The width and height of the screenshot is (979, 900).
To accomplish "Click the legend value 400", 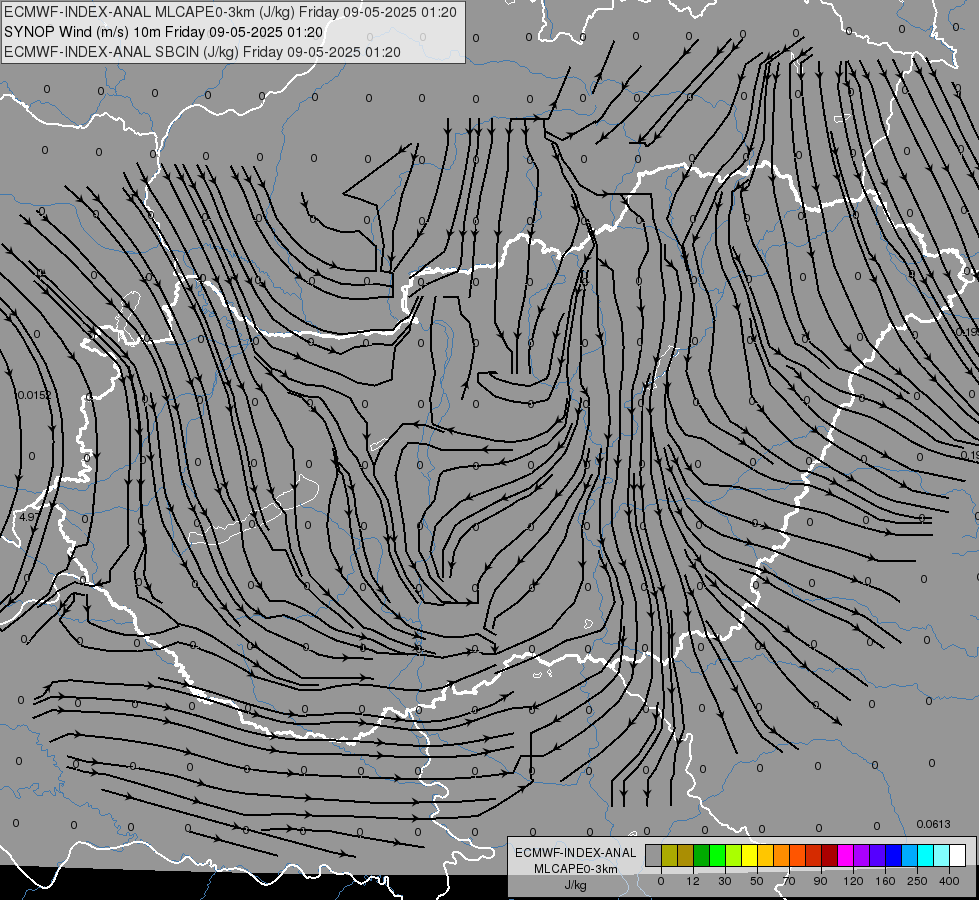I will [949, 881].
